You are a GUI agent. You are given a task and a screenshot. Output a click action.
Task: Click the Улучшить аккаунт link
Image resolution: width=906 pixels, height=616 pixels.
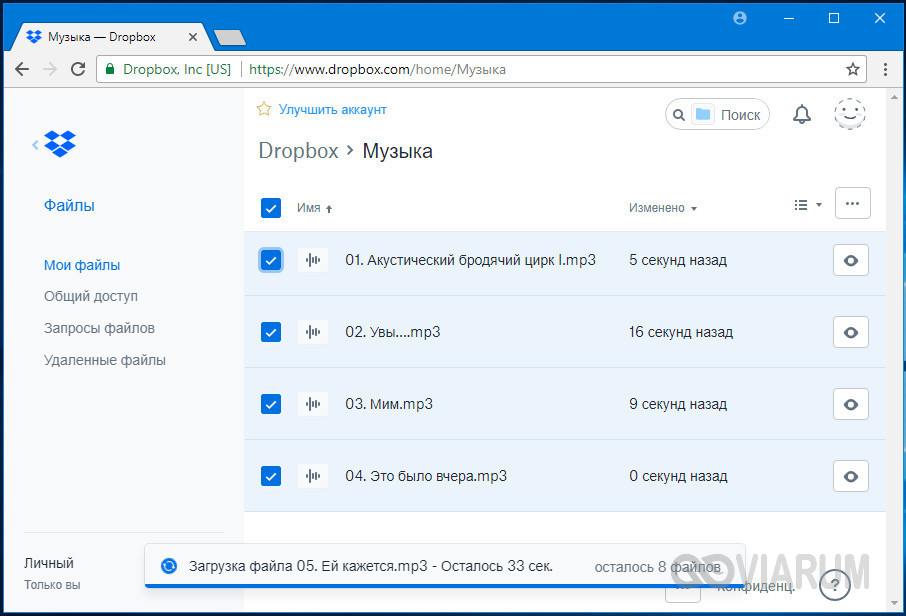(332, 110)
